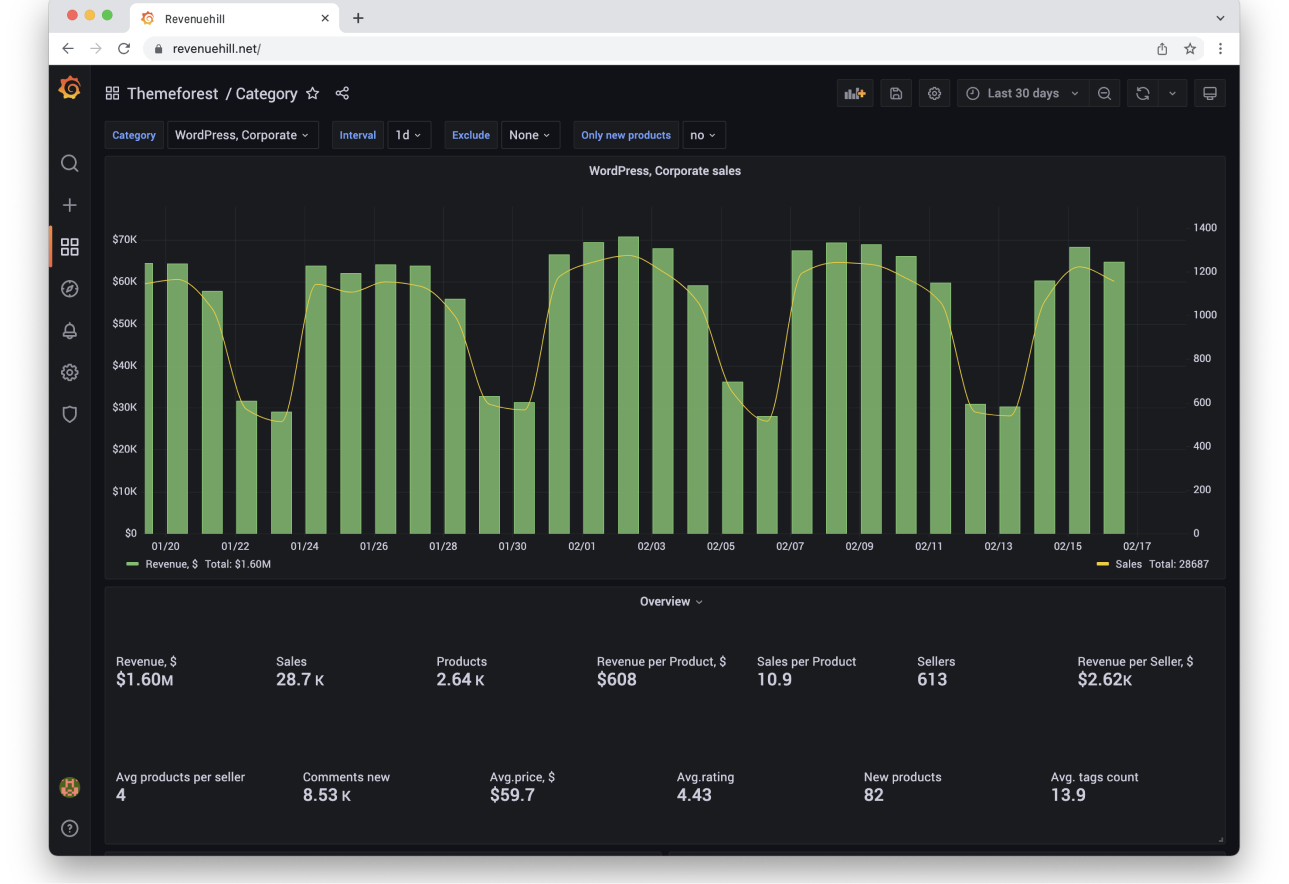Open the Grafana home logo
Screen dimensions: 1289x884
[69, 89]
